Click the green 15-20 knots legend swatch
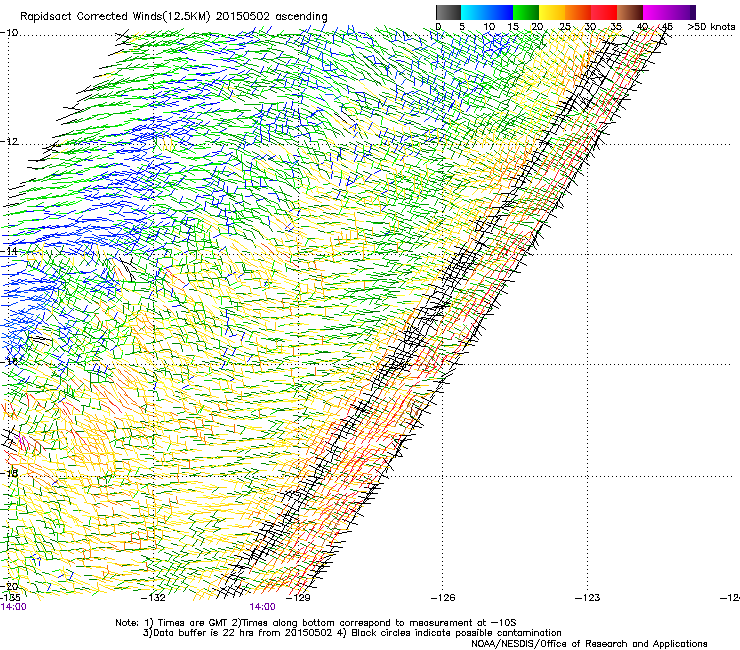The width and height of the screenshot is (740, 650). (x=526, y=12)
